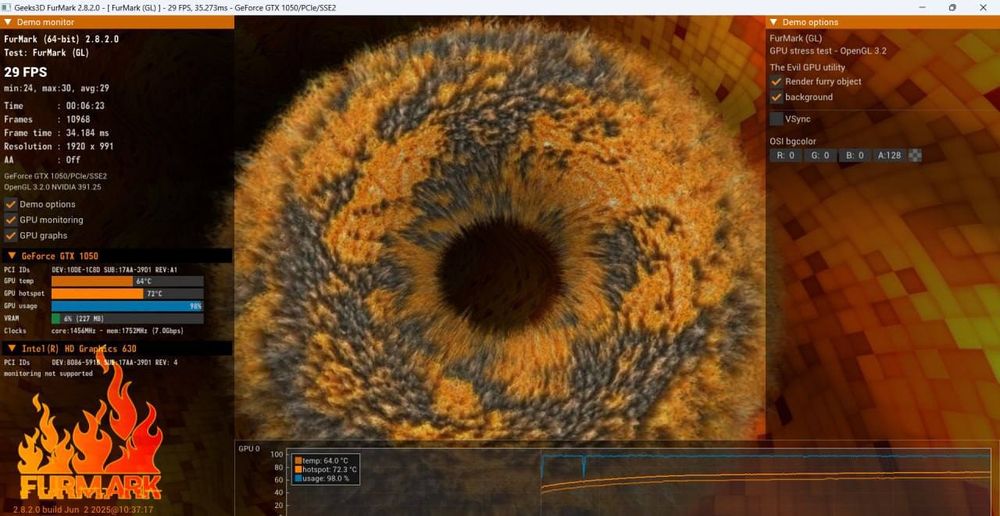Toggle the GPU graphs checkbox
This screenshot has width=1000, height=516.
(x=11, y=235)
